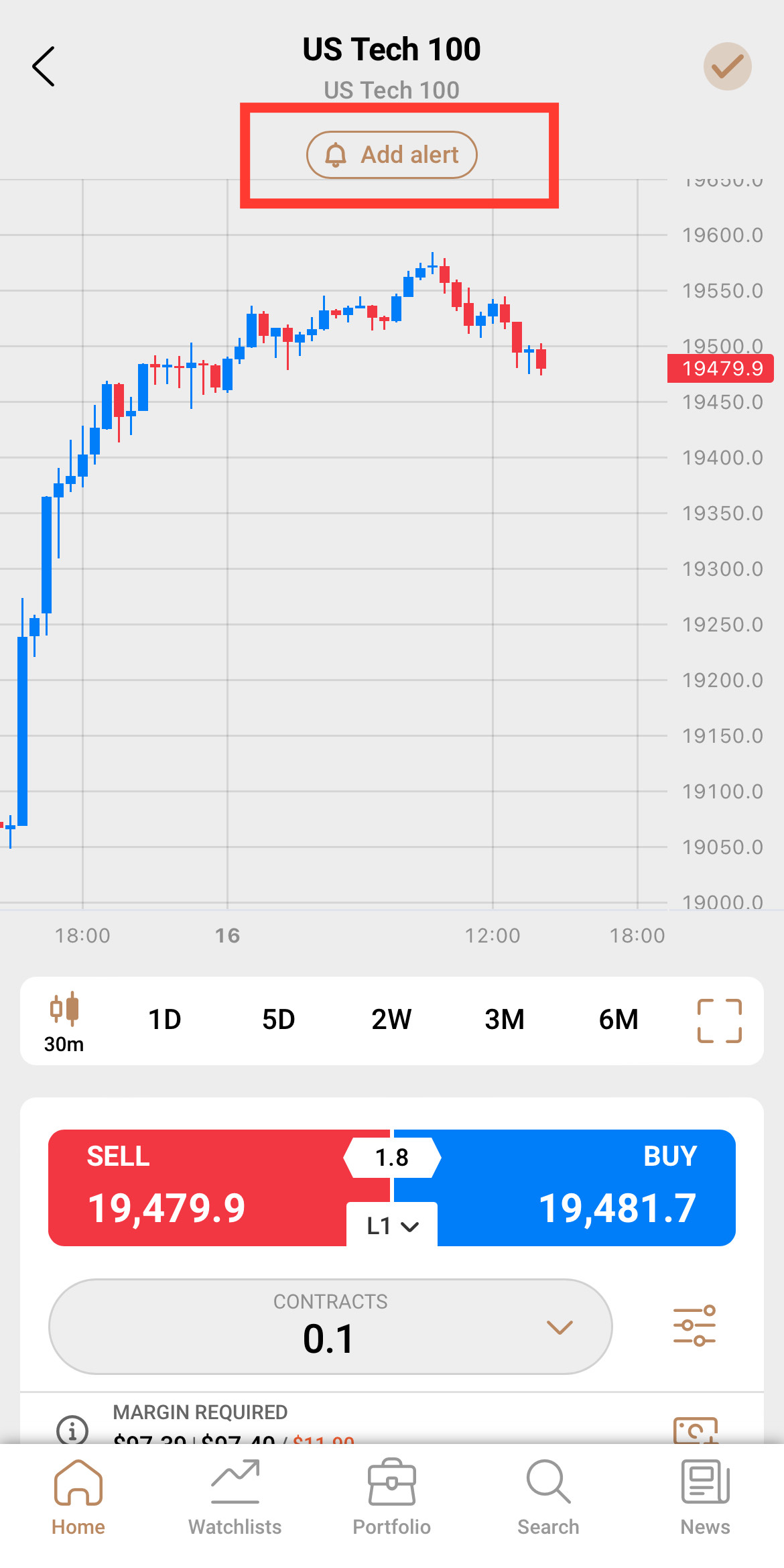Tap the margin required info icon

(x=72, y=1429)
